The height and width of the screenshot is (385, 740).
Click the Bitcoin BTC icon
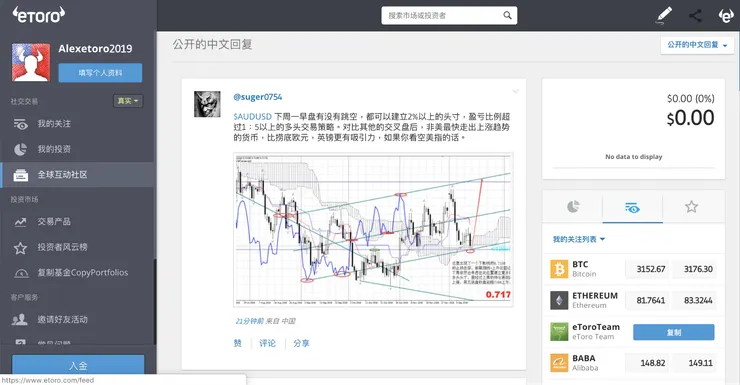559,269
